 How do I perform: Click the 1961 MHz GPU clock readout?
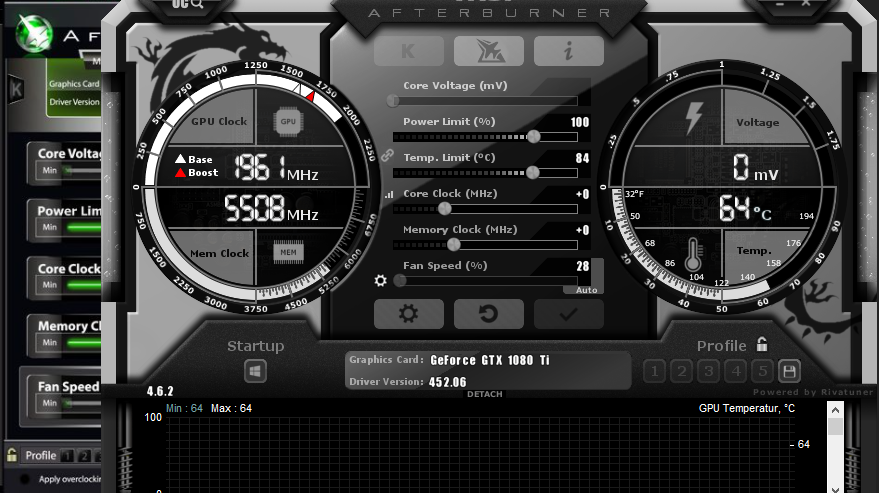point(276,168)
